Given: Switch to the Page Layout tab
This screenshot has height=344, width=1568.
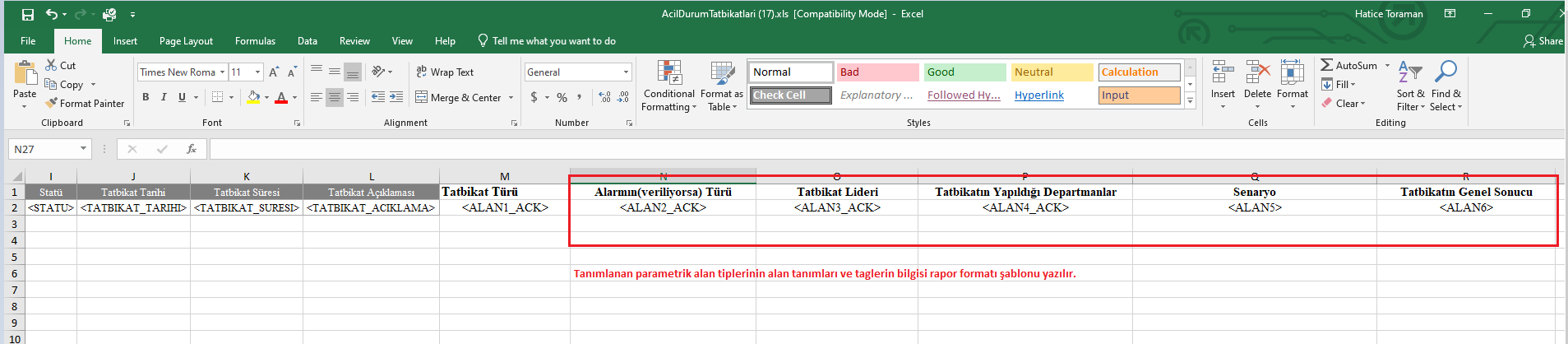Looking at the screenshot, I should click(186, 41).
